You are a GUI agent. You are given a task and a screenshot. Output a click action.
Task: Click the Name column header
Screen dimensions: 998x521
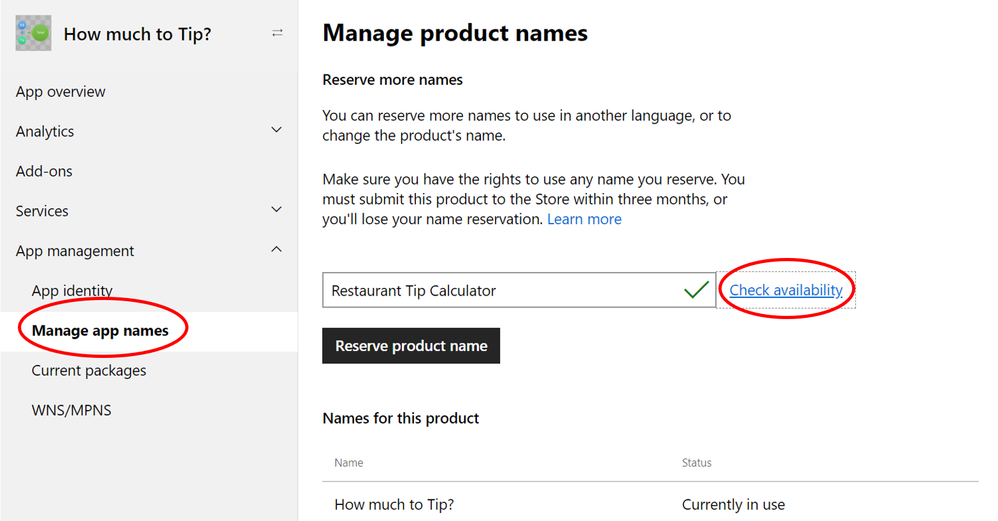coord(349,463)
